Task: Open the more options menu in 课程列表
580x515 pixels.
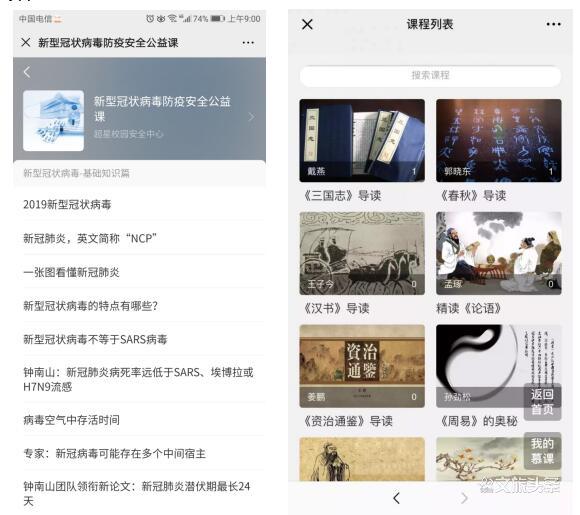Action: 553,24
